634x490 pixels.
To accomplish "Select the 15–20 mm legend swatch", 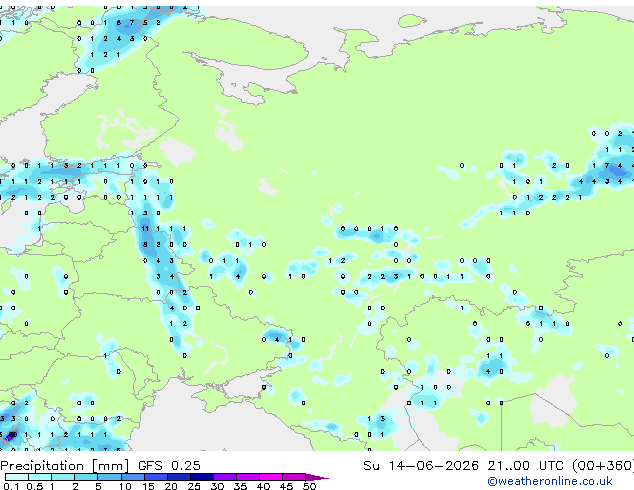I will (x=155, y=477).
